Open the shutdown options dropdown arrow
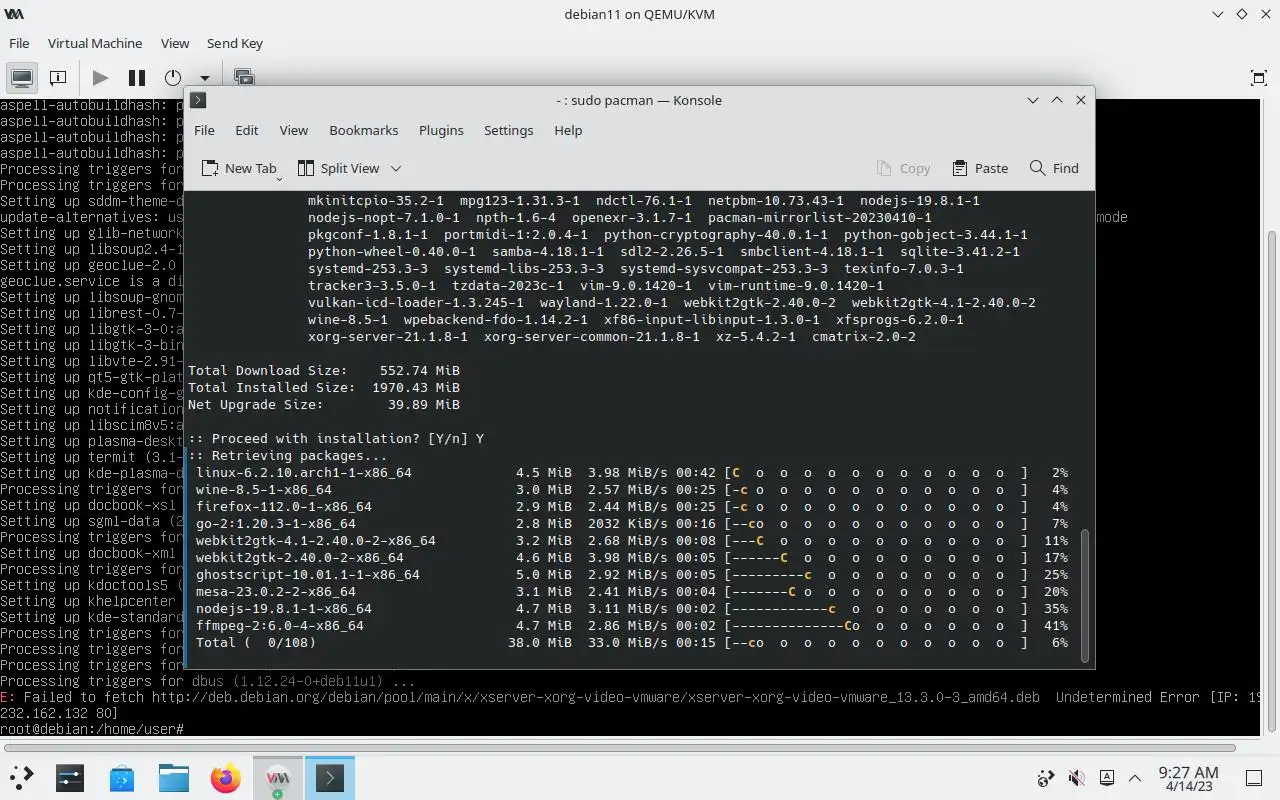Viewport: 1280px width, 800px height. (x=205, y=78)
